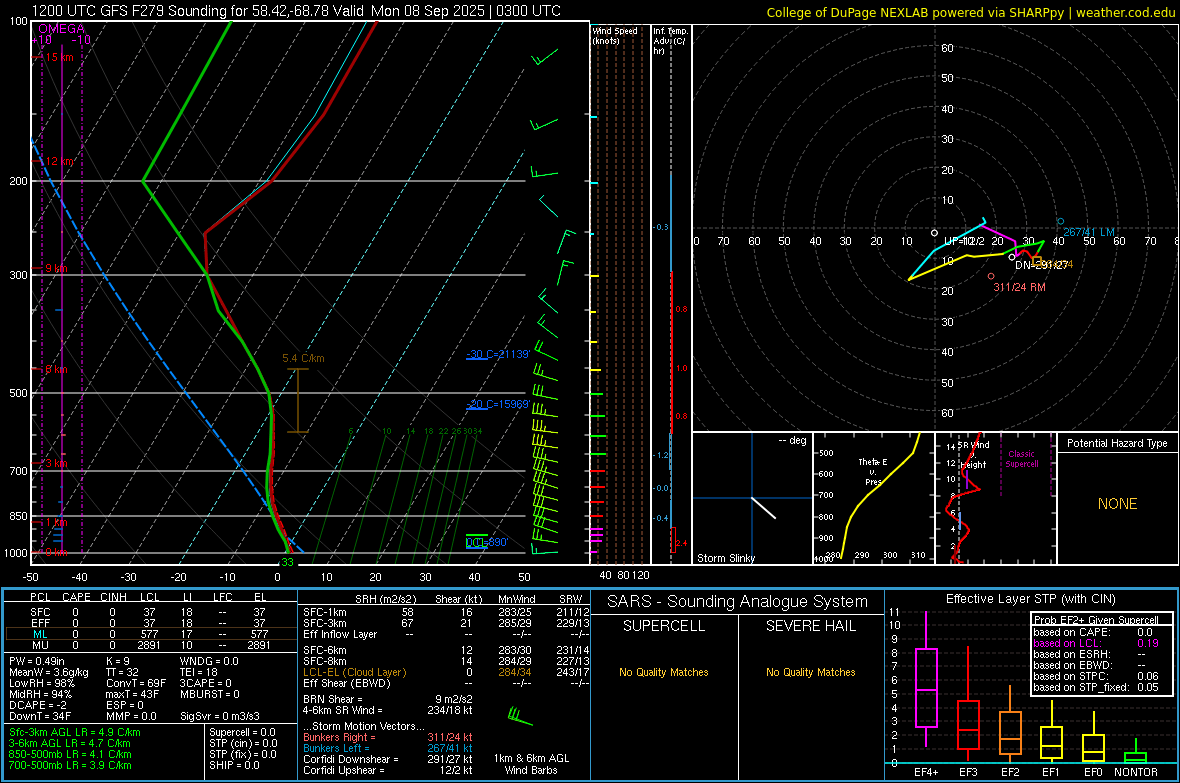1180x783 pixels.
Task: Click the 1km & 6km AGL Wind Barbs caption
Action: pos(531,764)
